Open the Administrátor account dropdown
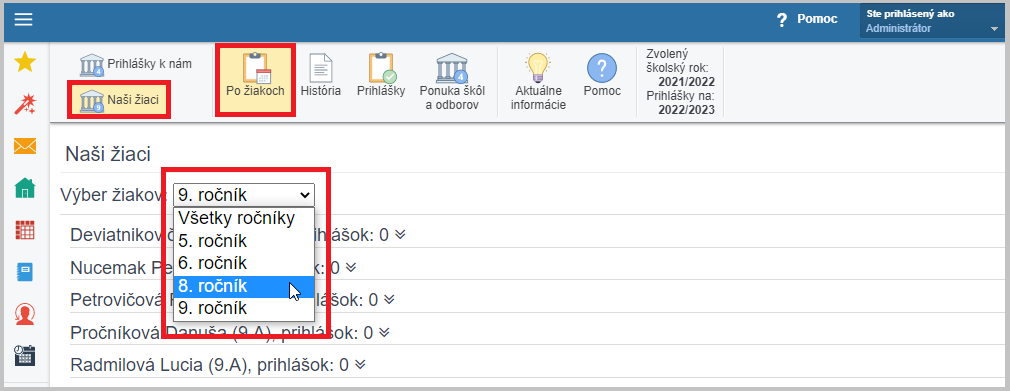The height and width of the screenshot is (391, 1010). (x=931, y=21)
